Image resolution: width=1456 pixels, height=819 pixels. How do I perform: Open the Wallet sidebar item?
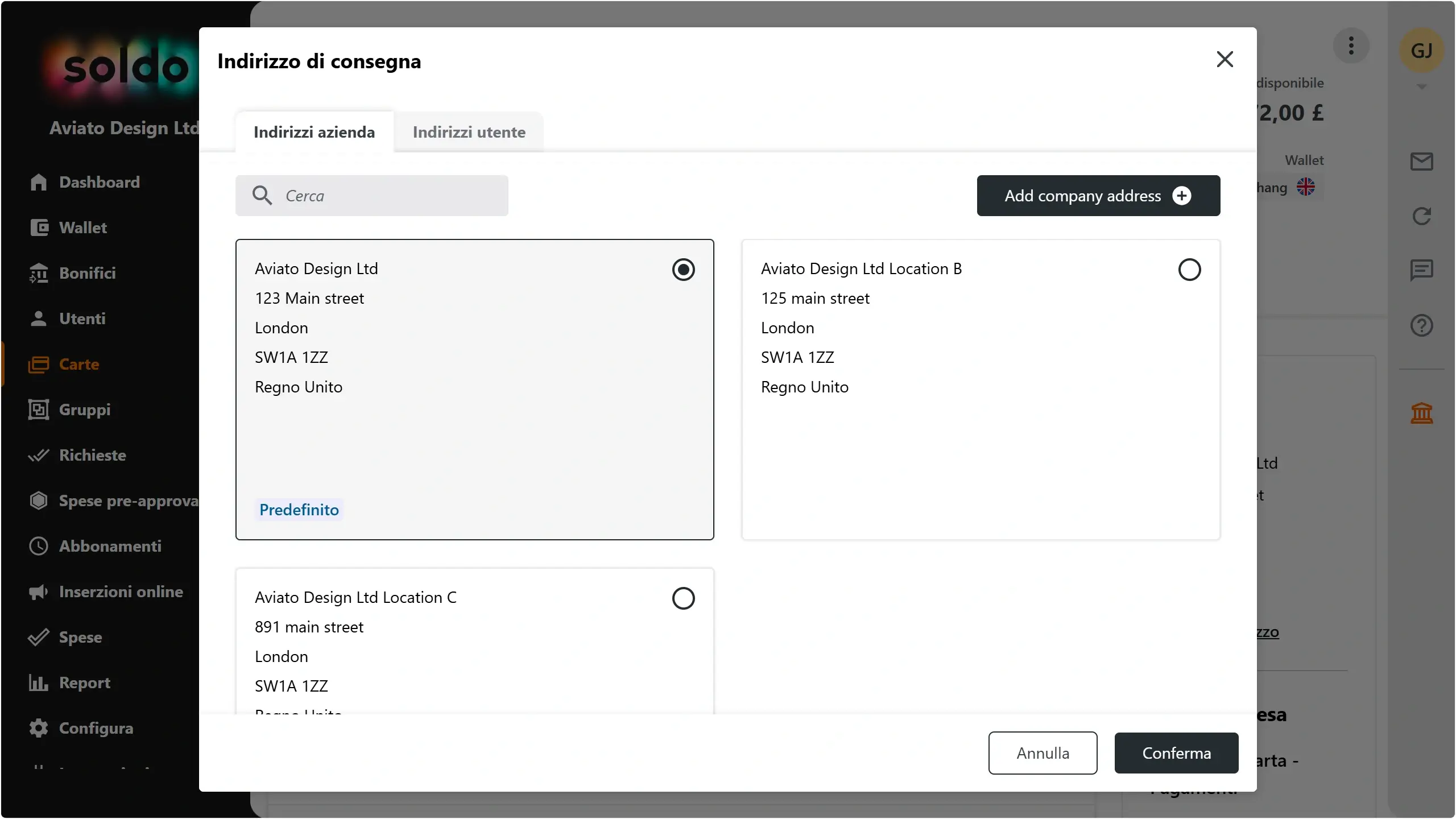pos(68,227)
